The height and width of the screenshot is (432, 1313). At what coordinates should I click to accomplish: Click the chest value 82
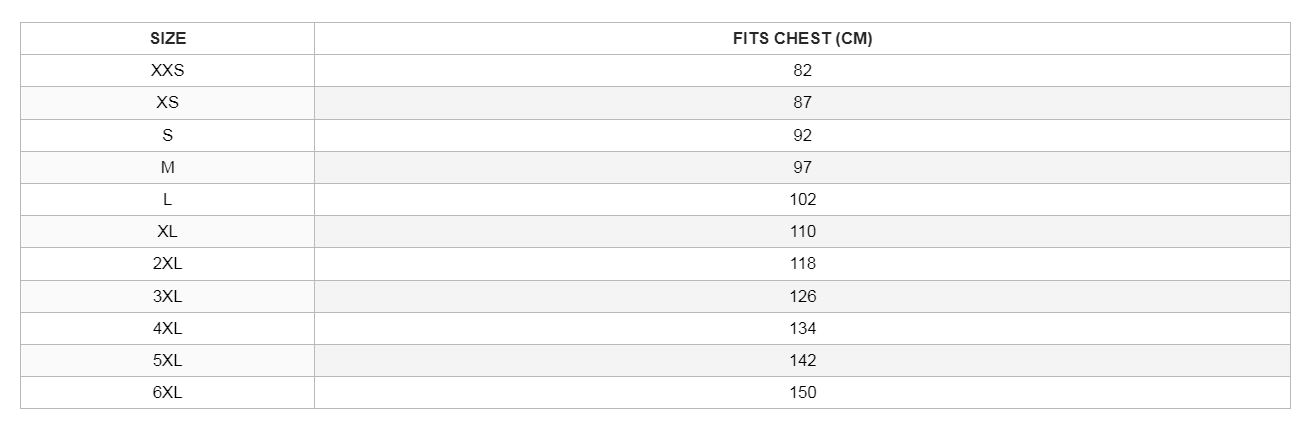(x=802, y=71)
